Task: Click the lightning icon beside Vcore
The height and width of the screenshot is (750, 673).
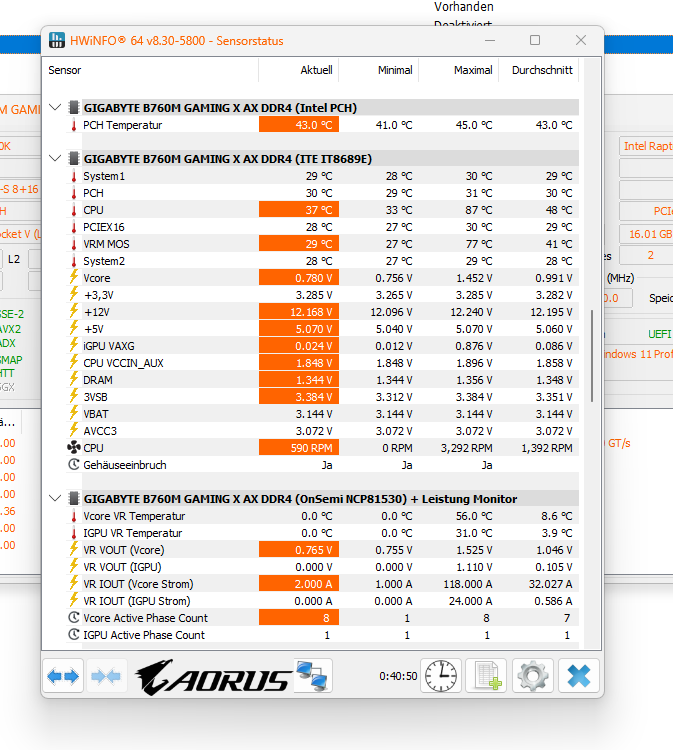Action: [74, 278]
